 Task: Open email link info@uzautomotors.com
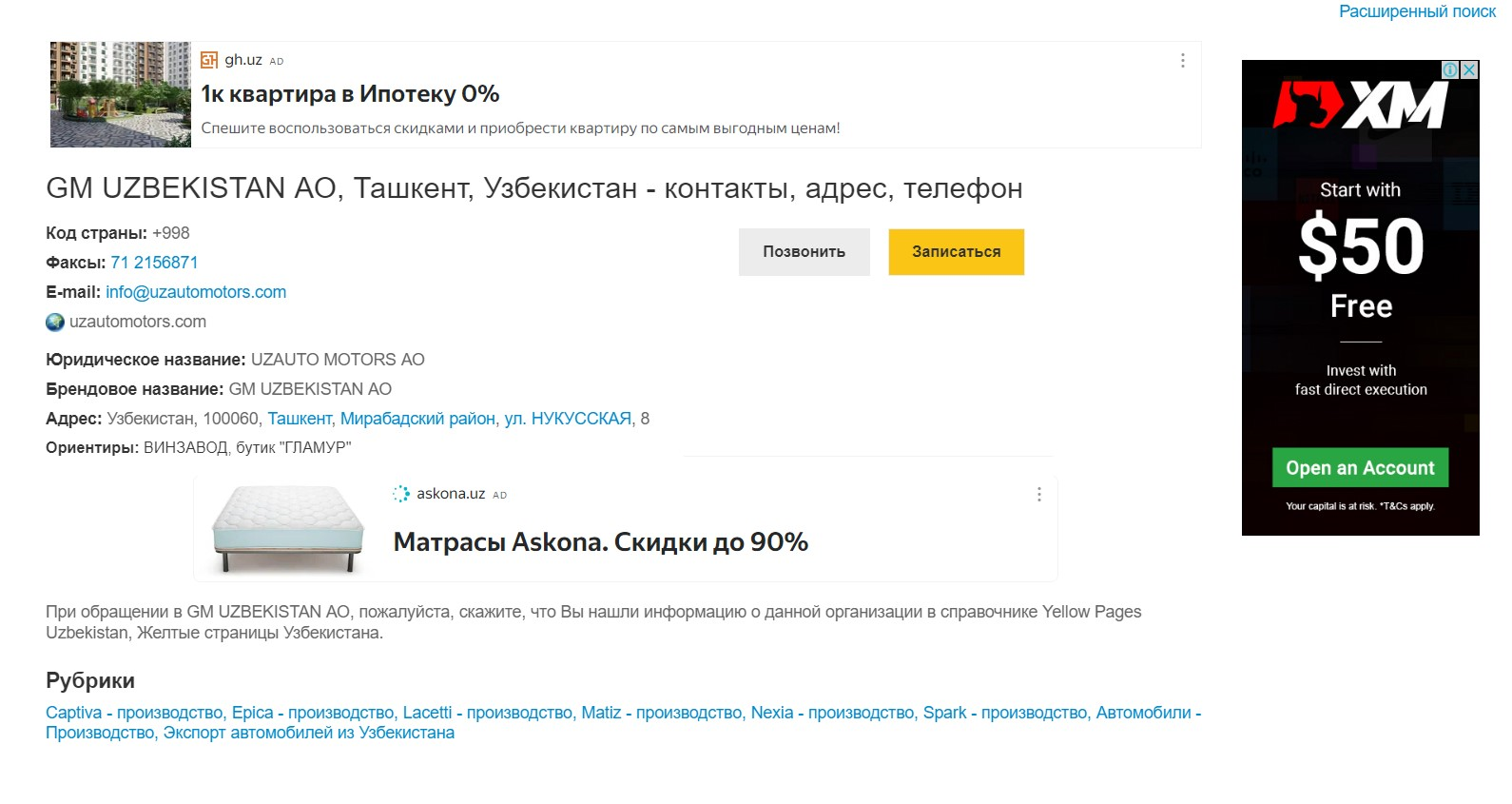tap(196, 292)
